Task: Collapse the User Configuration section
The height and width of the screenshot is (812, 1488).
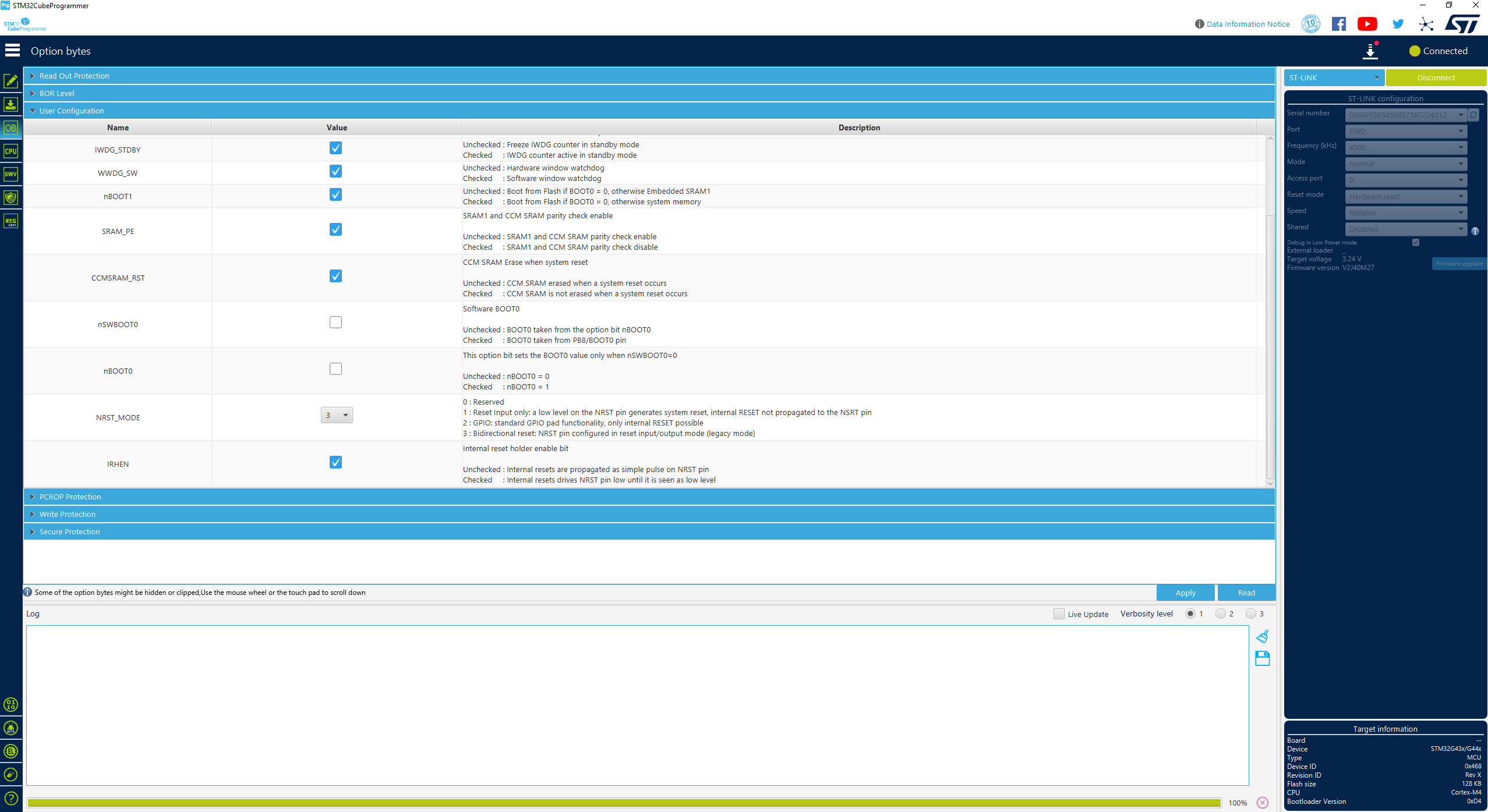Action: click(x=649, y=111)
